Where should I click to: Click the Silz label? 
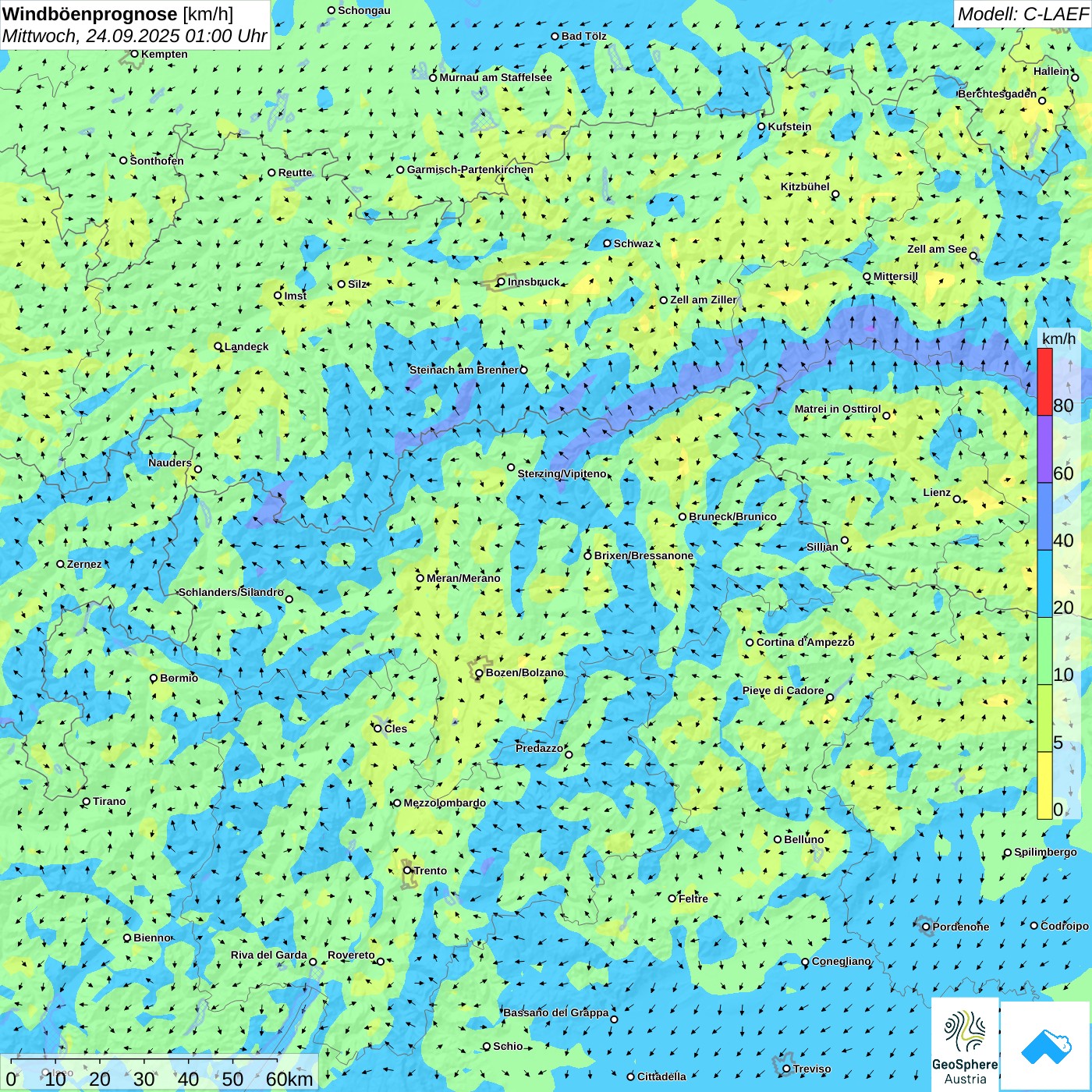pos(357,284)
